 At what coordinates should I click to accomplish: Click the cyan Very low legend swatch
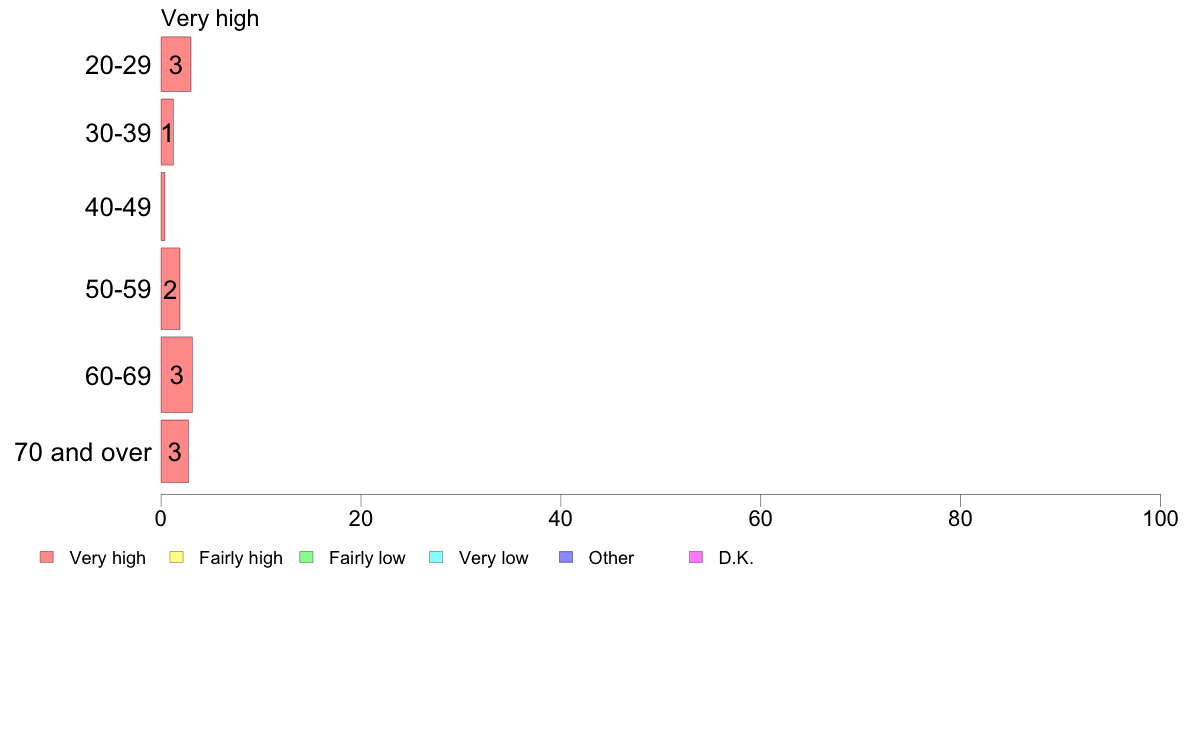point(436,557)
